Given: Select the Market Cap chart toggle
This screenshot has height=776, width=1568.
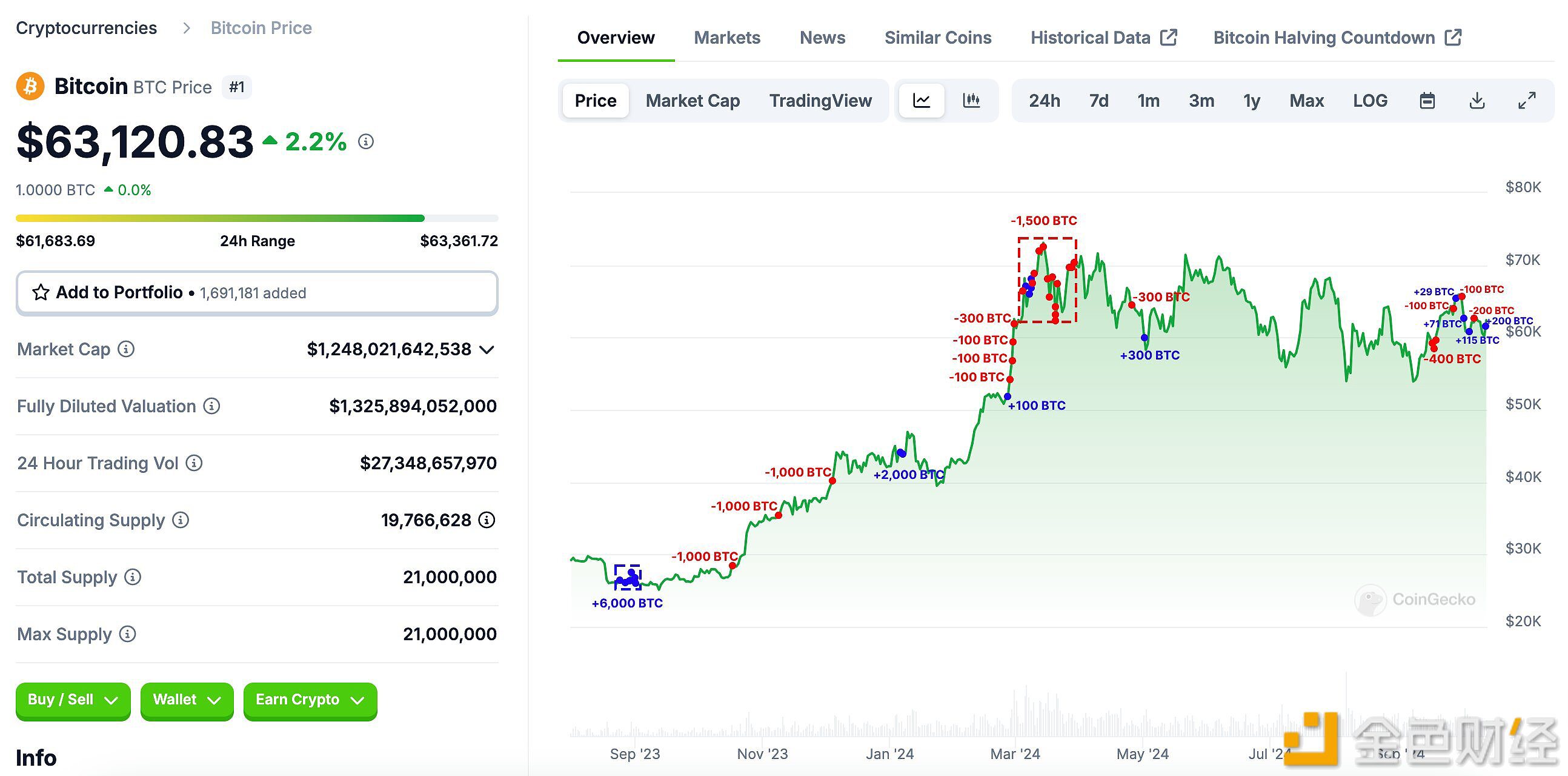Looking at the screenshot, I should click(x=693, y=101).
